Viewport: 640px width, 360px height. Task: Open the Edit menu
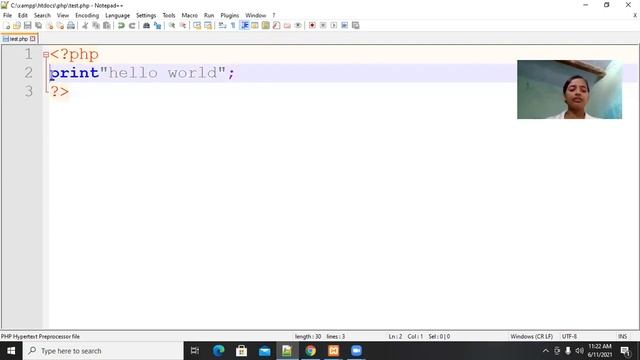point(23,16)
